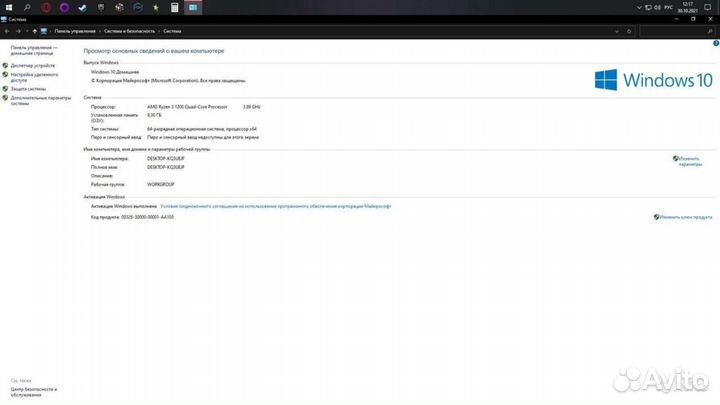Click Windows 10 Домашняя edition text
The height and width of the screenshot is (405, 720).
(x=115, y=72)
